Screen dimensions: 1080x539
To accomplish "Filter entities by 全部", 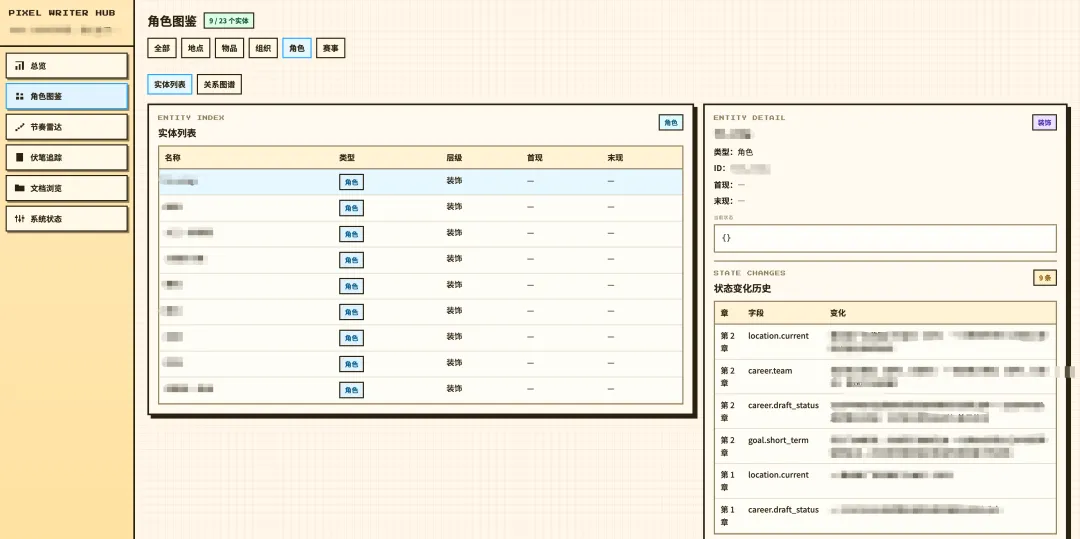I will (162, 48).
